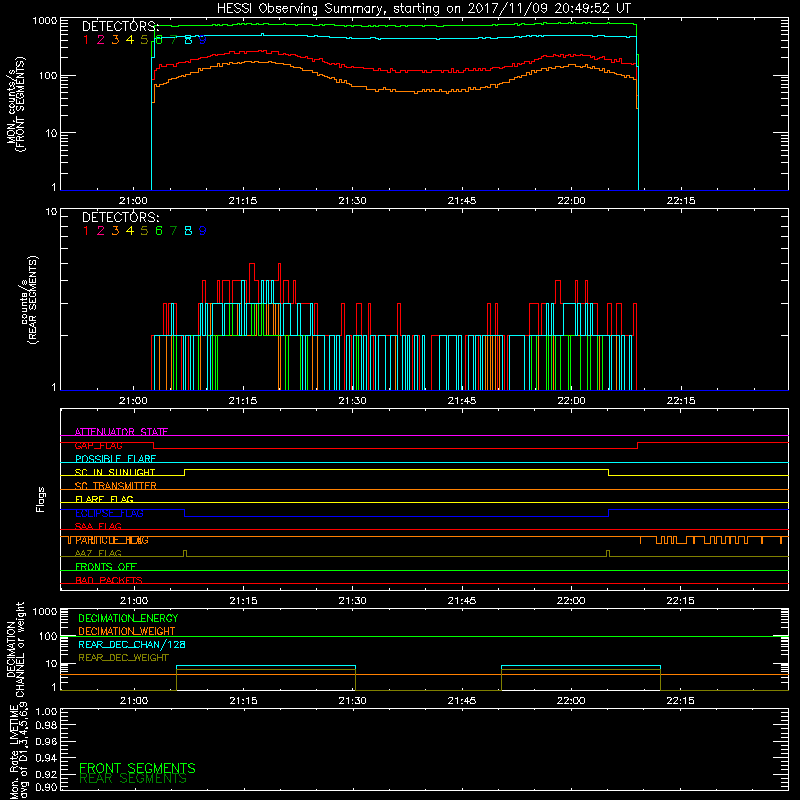
Task: Click the Flags y-axis title
Action: point(41,499)
